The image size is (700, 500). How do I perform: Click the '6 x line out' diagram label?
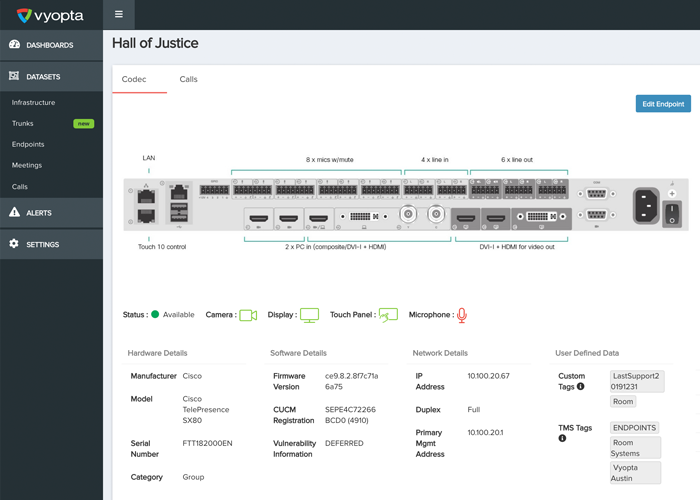click(x=517, y=160)
